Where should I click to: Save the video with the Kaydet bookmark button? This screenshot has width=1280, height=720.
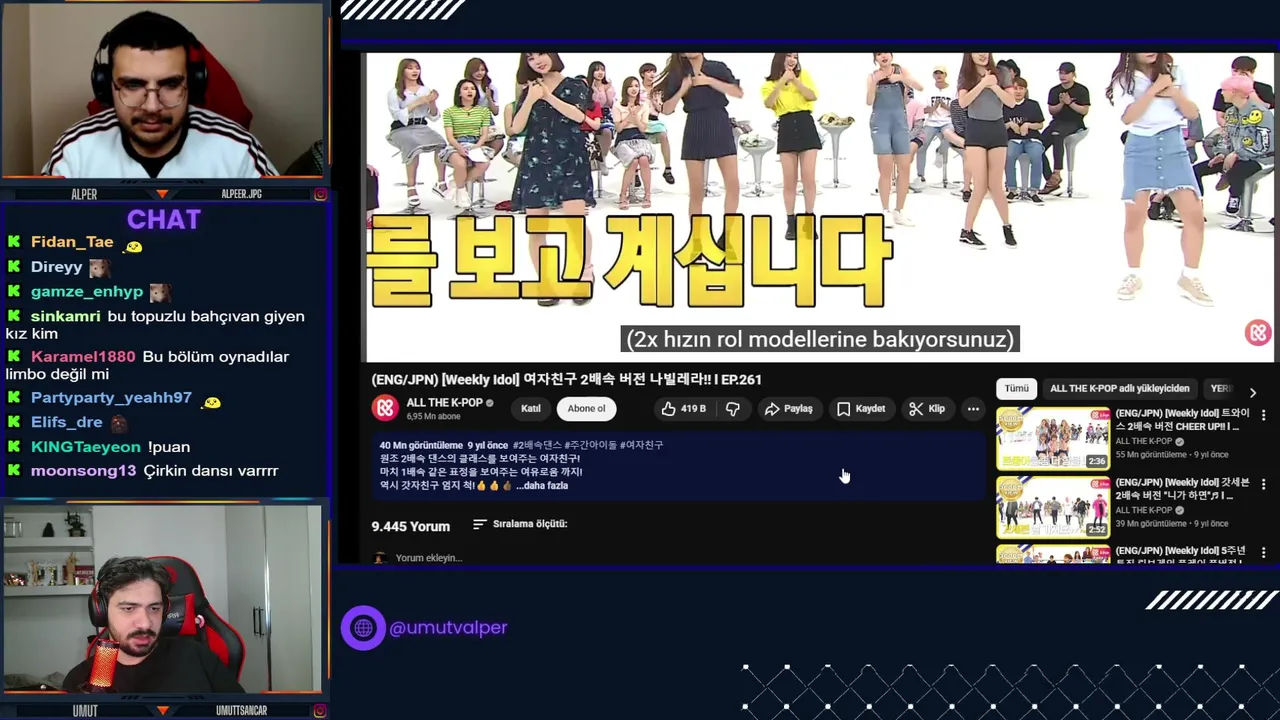[x=861, y=409]
